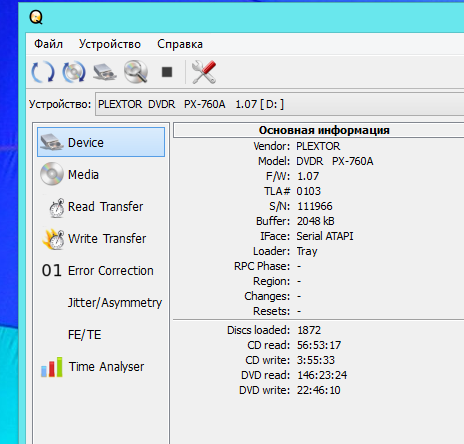The image size is (464, 444).
Task: Click the Buffer value 2048 kB
Action: (x=315, y=221)
